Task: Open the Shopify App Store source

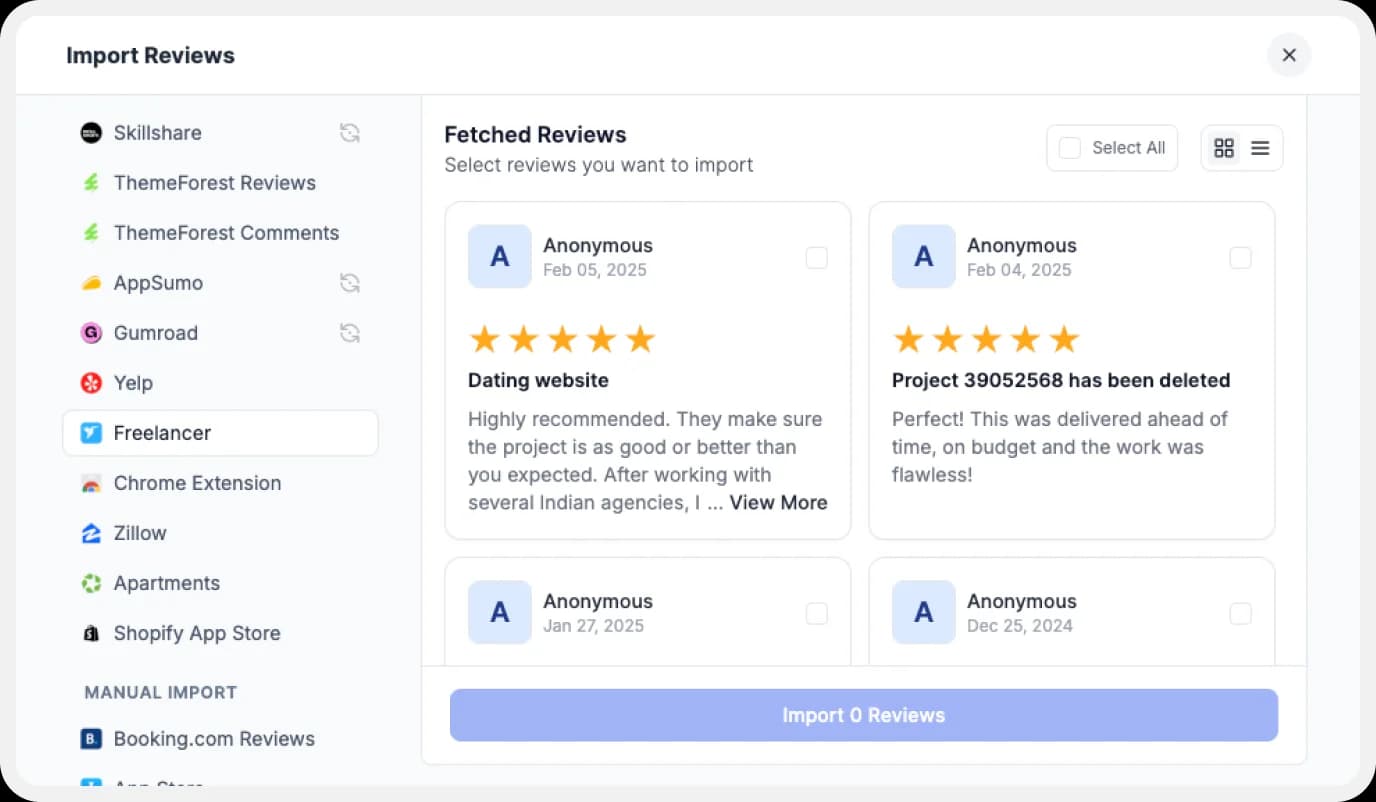Action: [x=196, y=633]
